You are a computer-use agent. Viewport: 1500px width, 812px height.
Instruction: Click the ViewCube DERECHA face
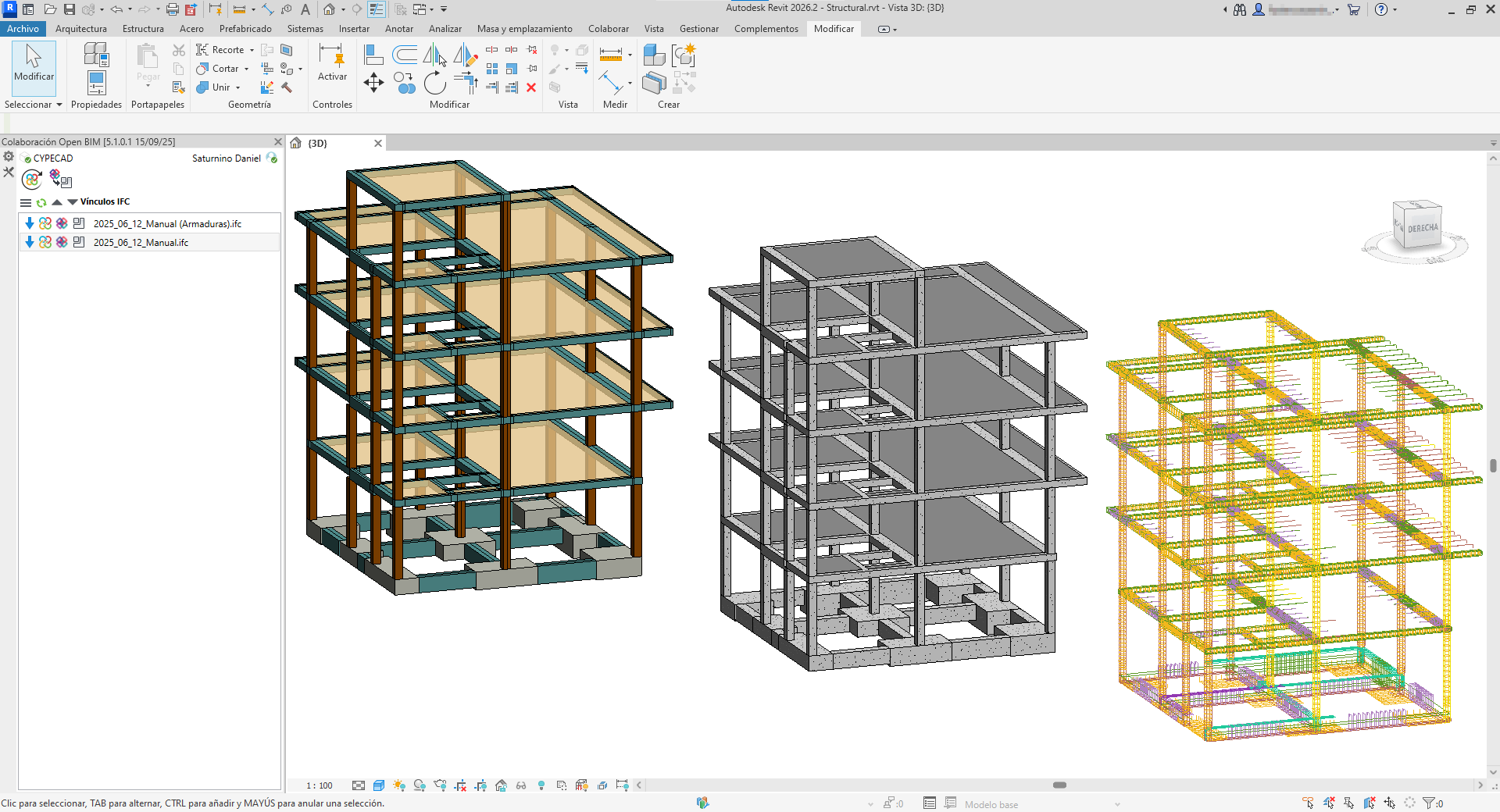[x=1422, y=229]
